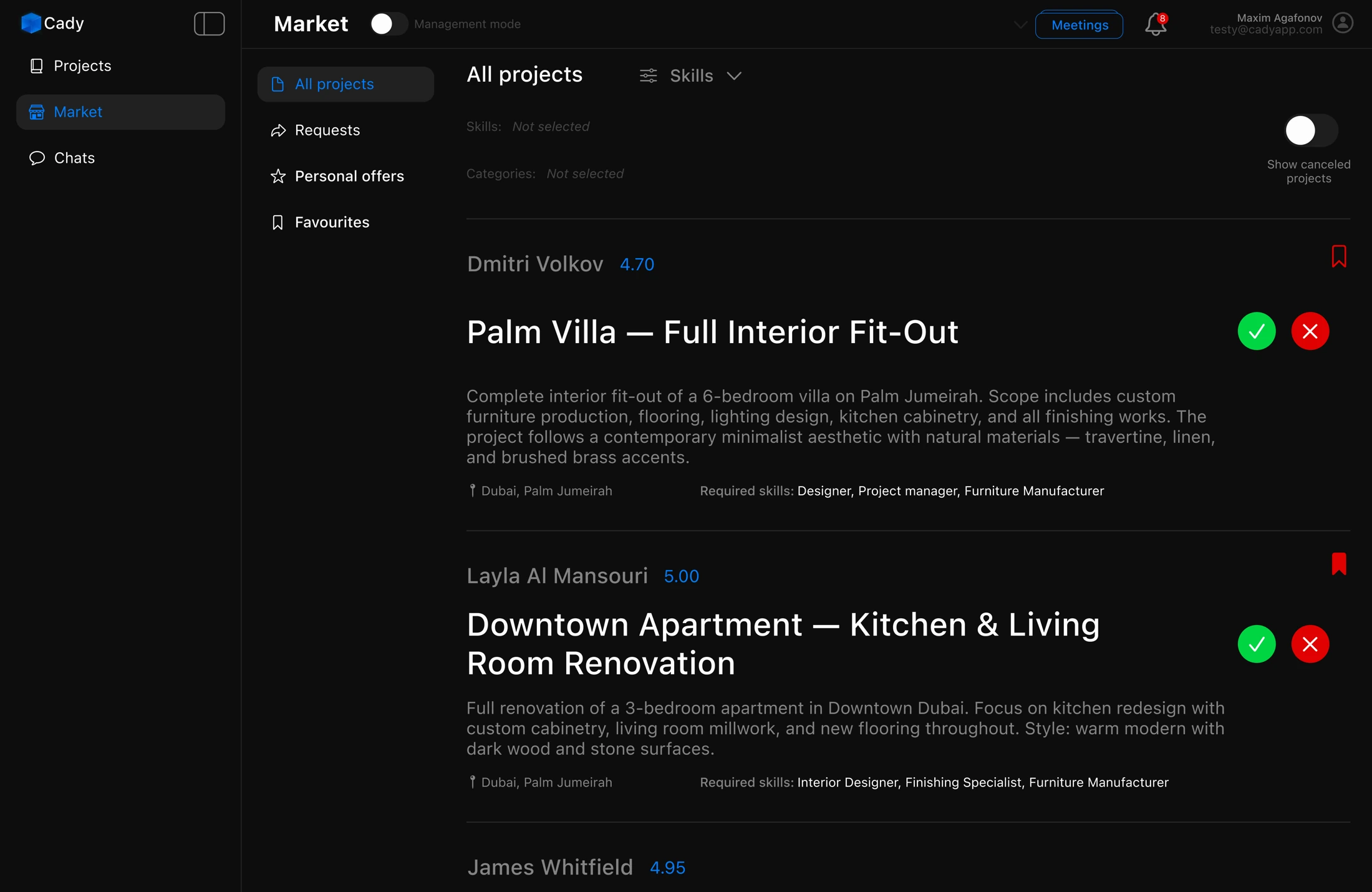This screenshot has height=892, width=1372.
Task: Open the Requests section
Action: tap(345, 130)
